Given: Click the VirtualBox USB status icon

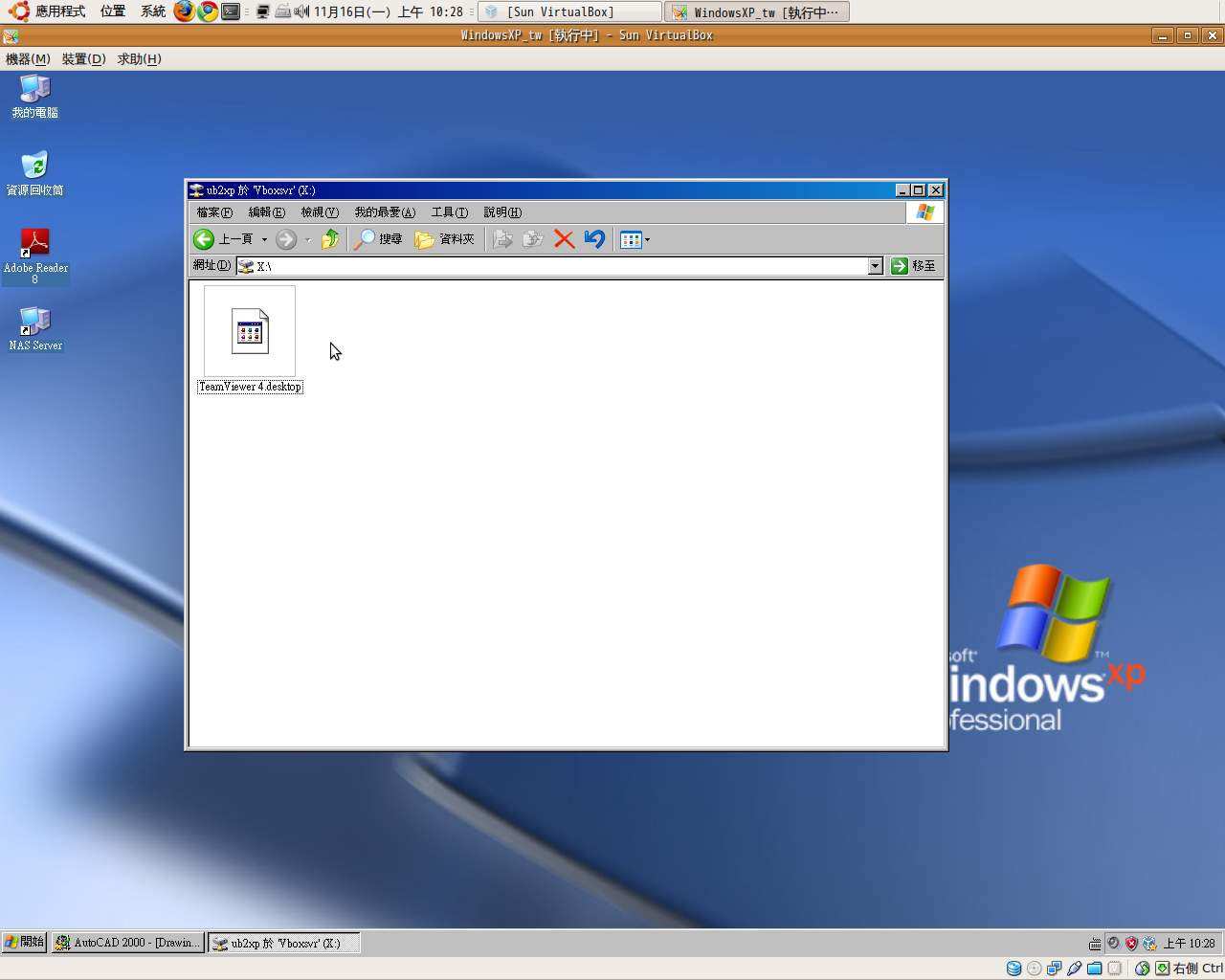Looking at the screenshot, I should tap(1074, 969).
